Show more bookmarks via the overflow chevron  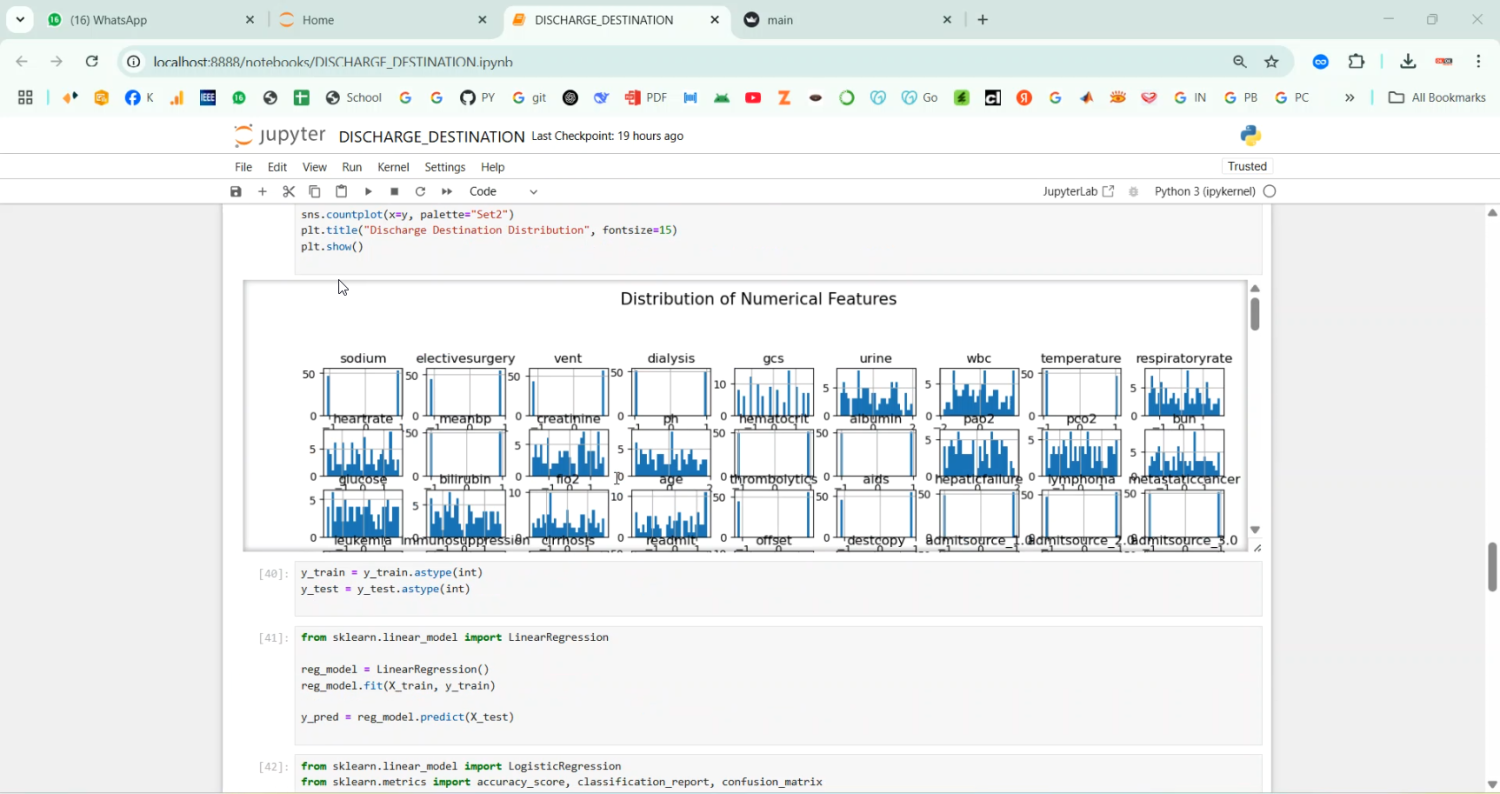(x=1349, y=97)
